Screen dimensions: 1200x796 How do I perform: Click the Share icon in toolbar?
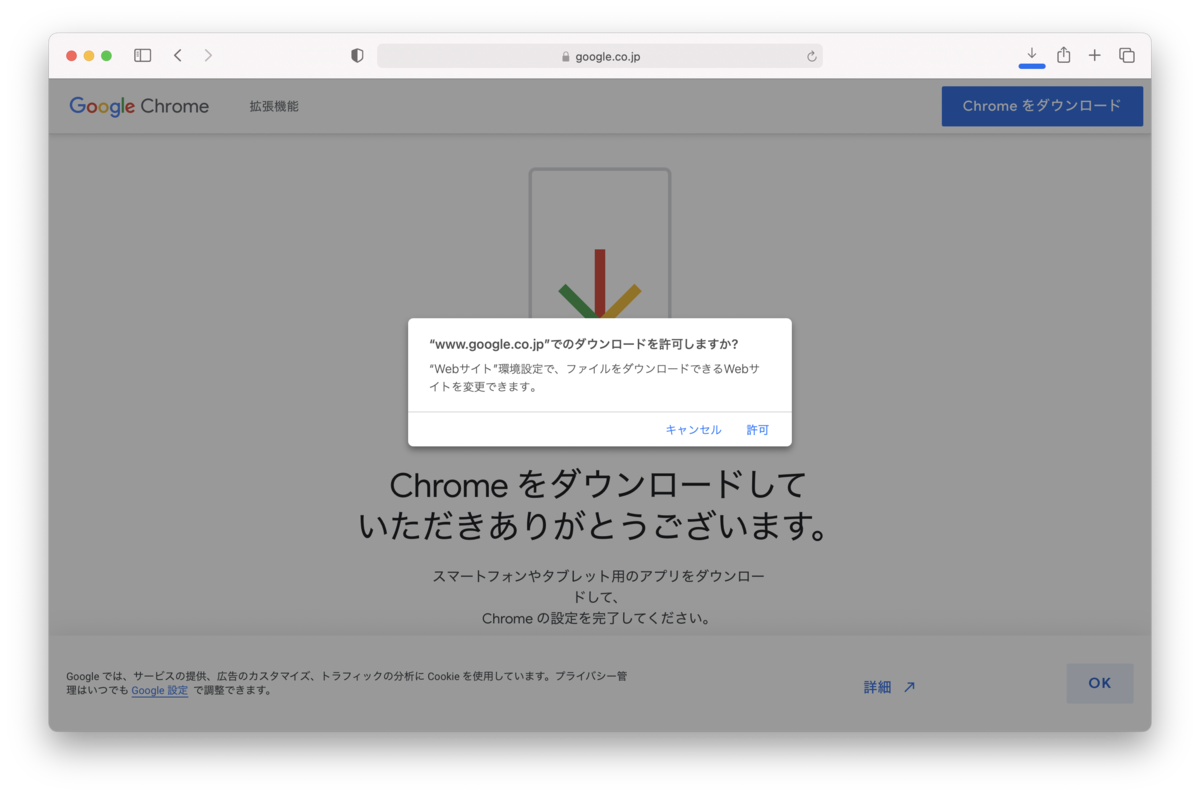point(1064,55)
